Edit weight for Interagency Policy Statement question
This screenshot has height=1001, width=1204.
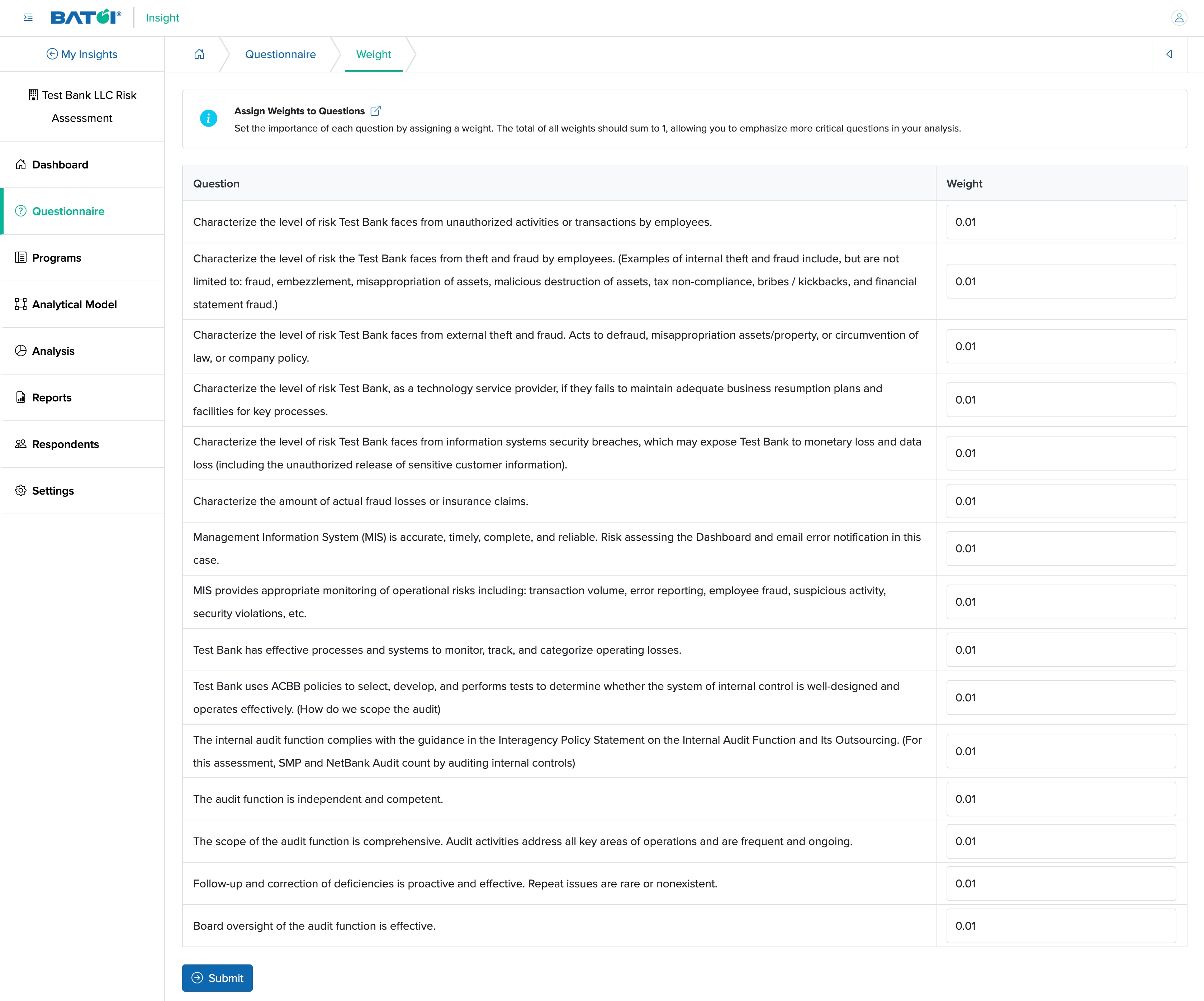(1061, 751)
